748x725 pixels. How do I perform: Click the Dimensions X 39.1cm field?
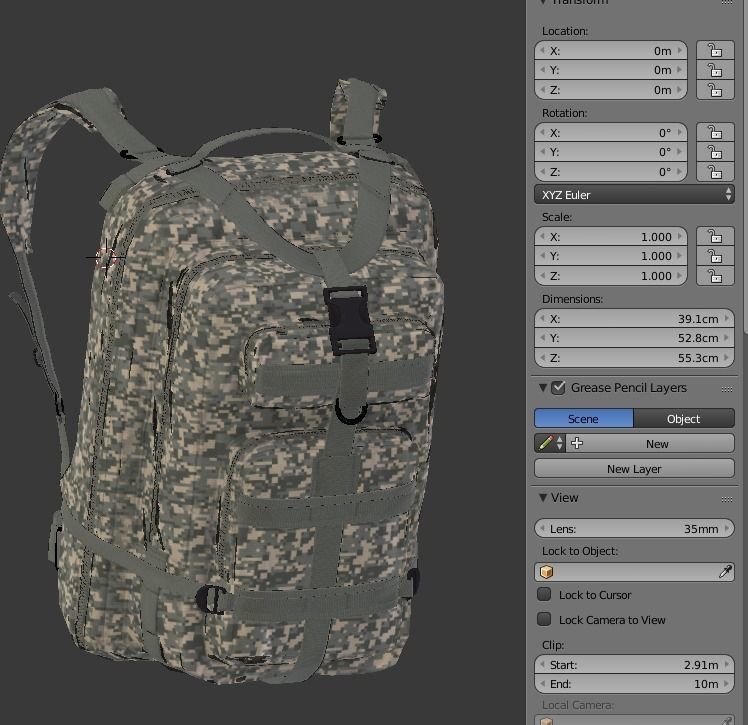tap(634, 318)
